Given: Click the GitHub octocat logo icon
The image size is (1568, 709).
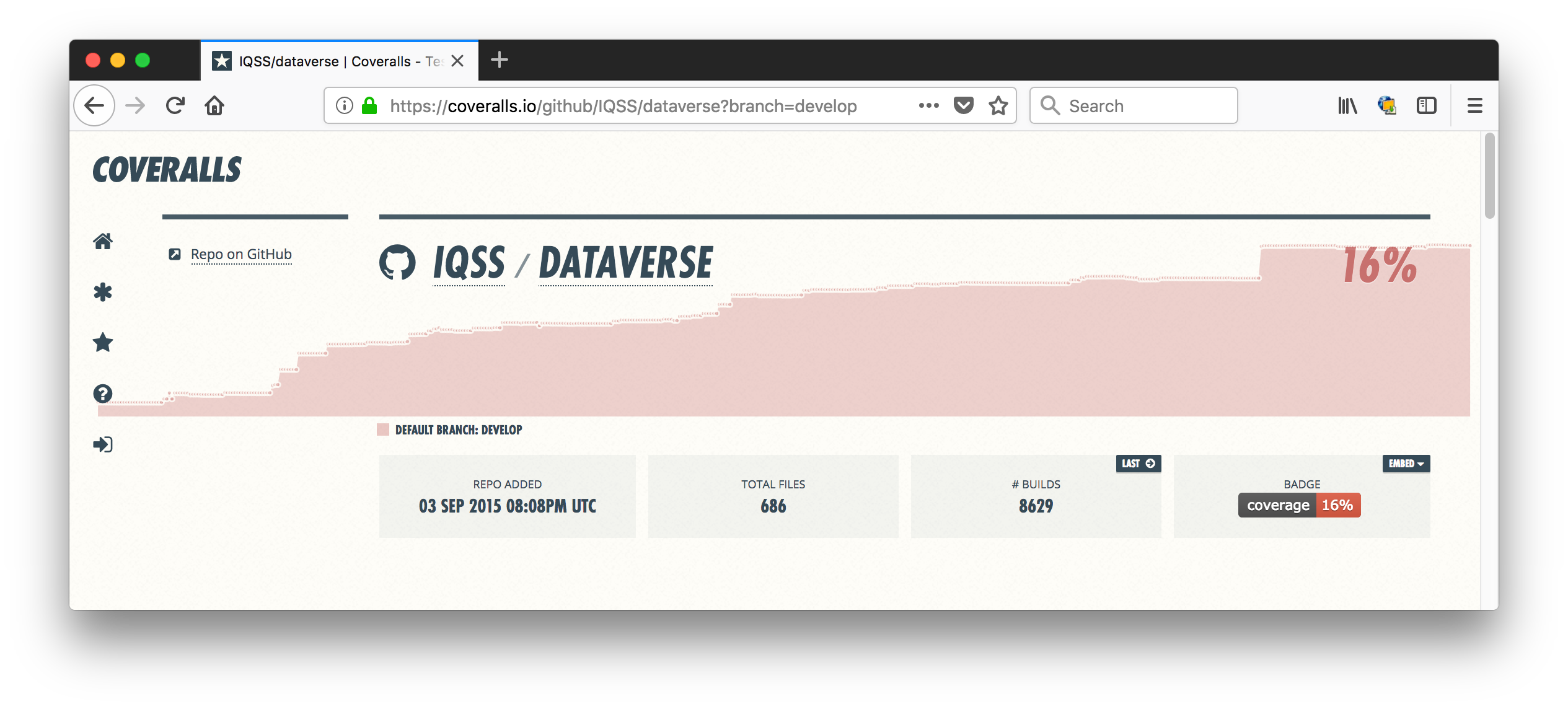Looking at the screenshot, I should 397,263.
